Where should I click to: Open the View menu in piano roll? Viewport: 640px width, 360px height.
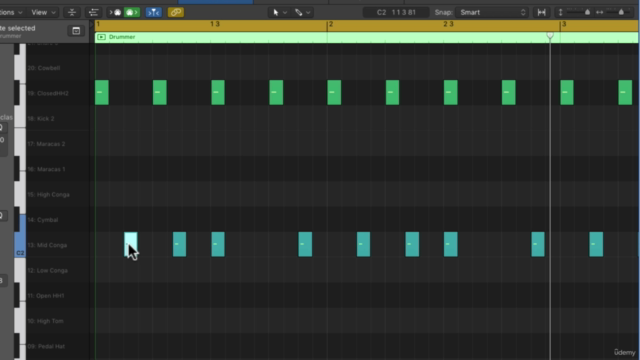[43, 12]
